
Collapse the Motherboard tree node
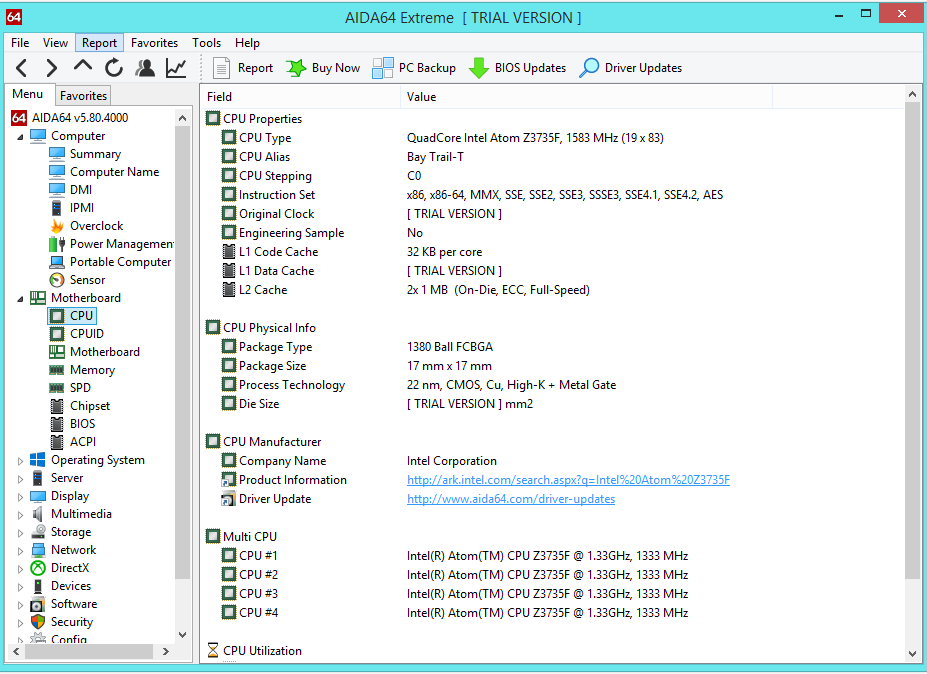[20, 298]
